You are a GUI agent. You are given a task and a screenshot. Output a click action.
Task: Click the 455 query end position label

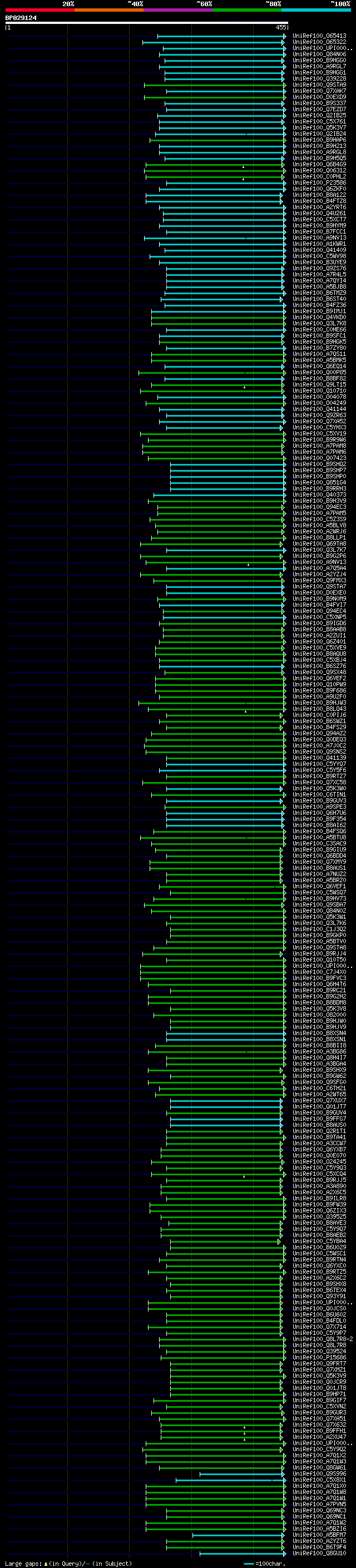[x=280, y=27]
